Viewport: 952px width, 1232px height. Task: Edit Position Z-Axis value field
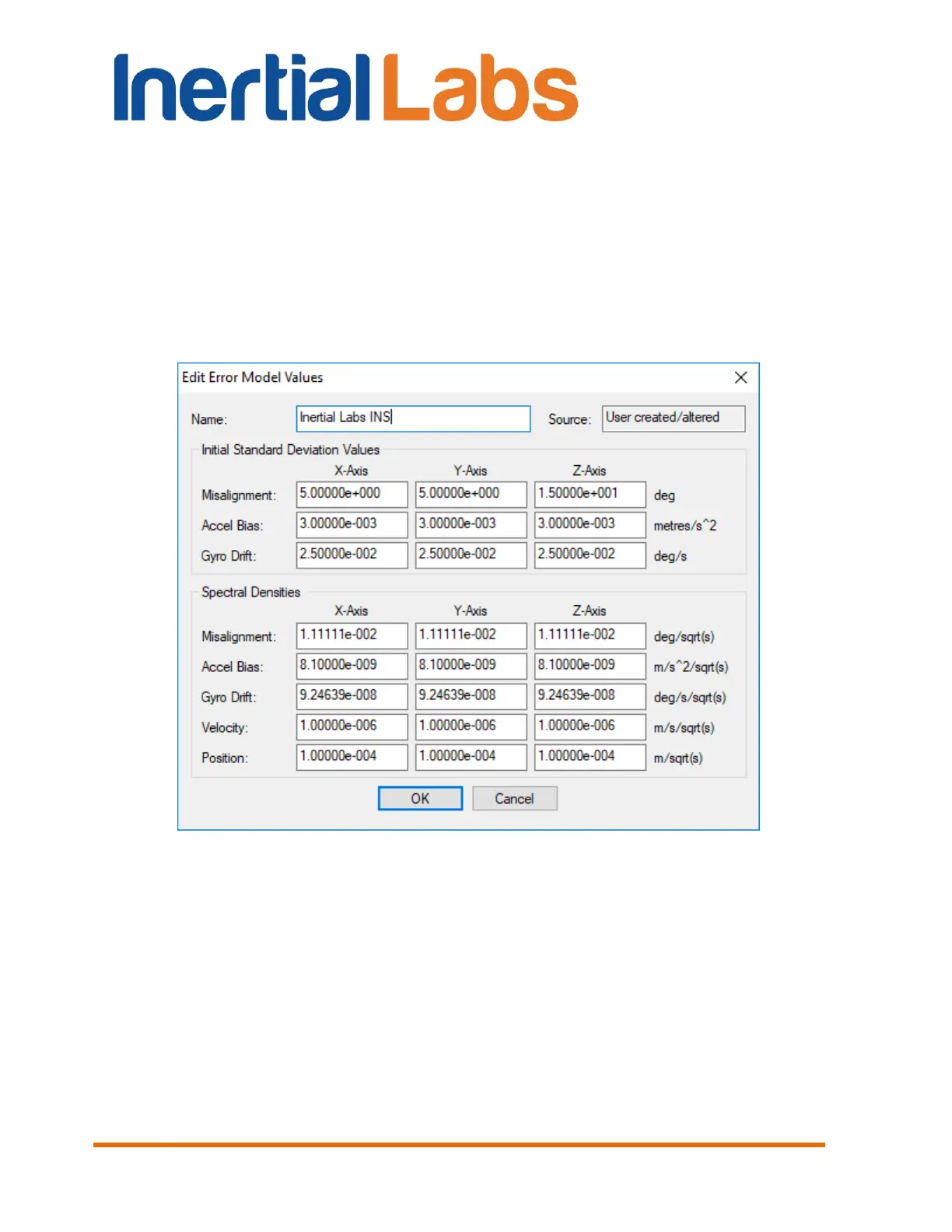click(590, 757)
